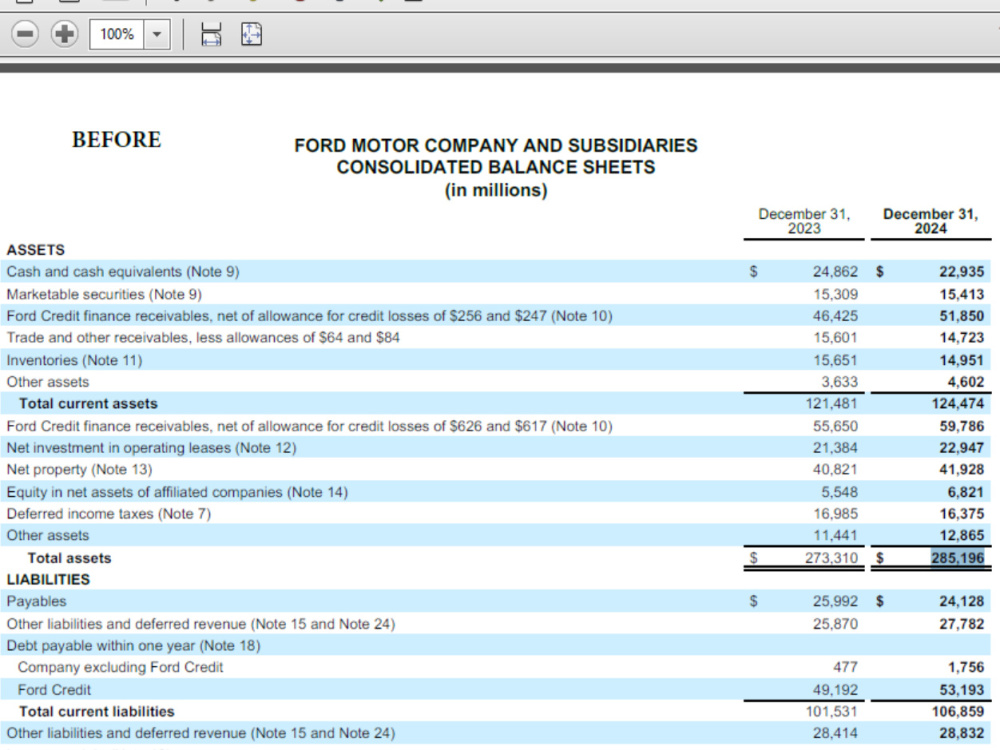Screen dimensions: 1000x750
Task: Click the Net property (Note 13) label
Action: point(79,469)
